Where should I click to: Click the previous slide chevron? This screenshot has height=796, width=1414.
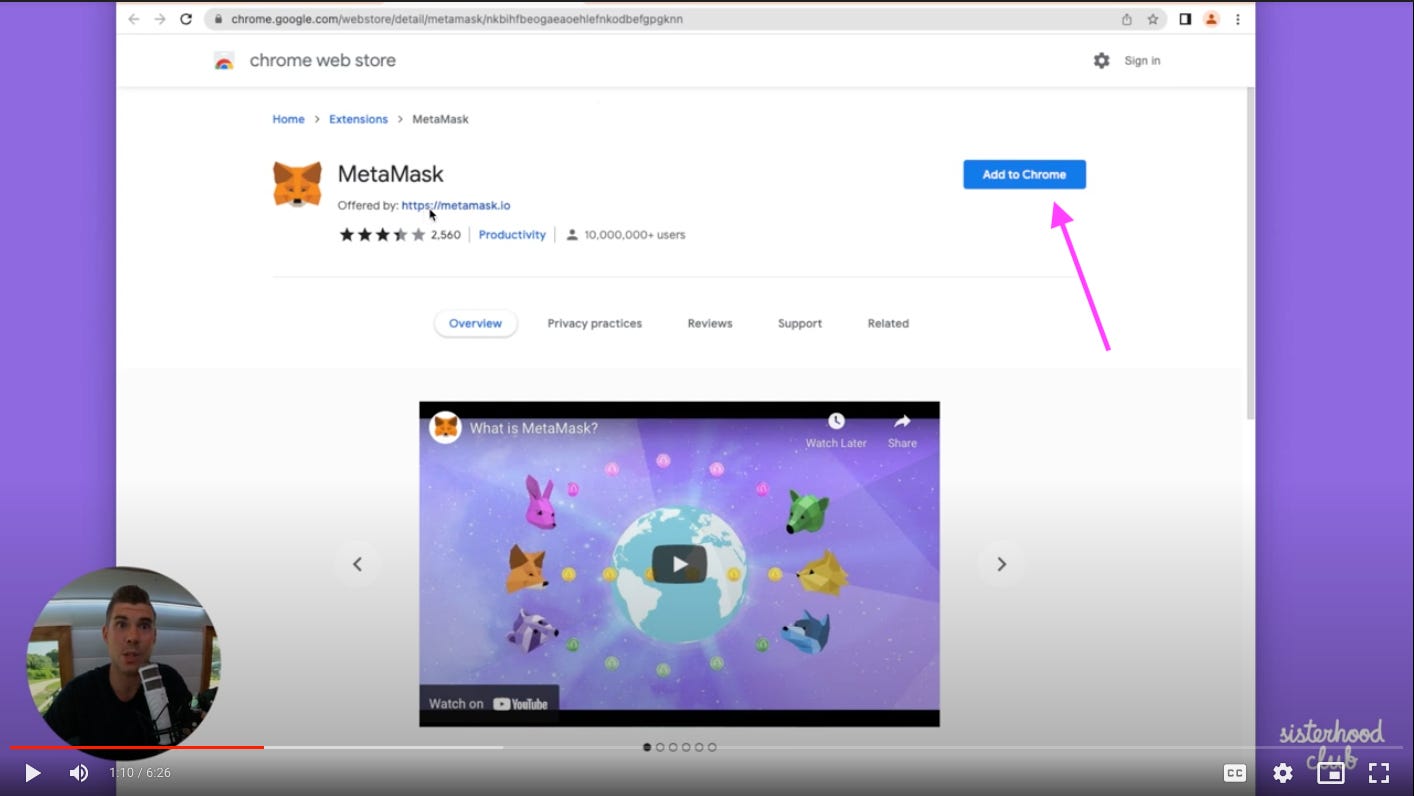[x=357, y=564]
